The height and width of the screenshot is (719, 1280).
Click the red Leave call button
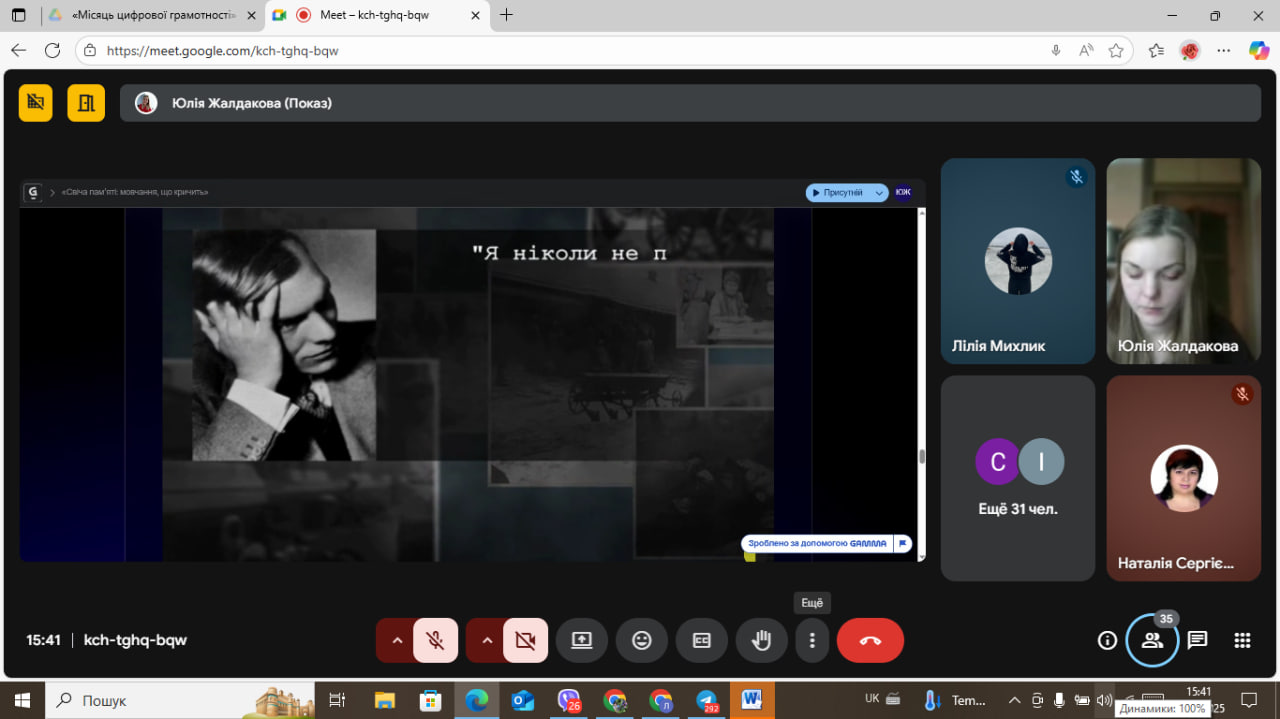870,641
